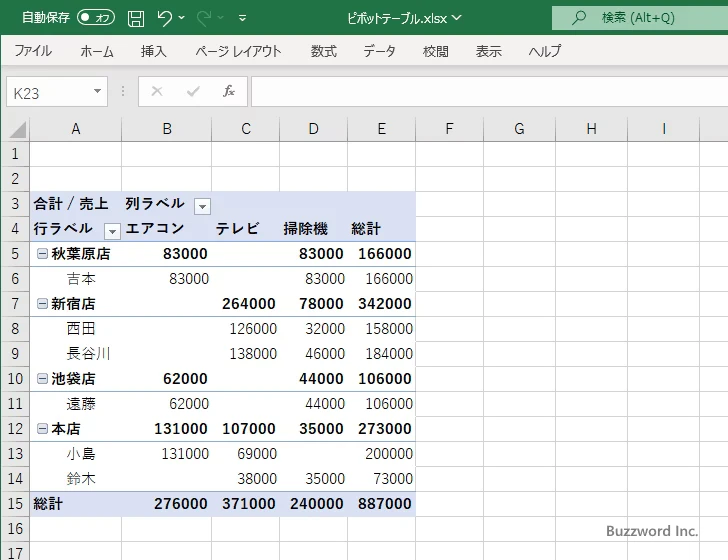
Task: Select column B header
Action: [x=167, y=129]
